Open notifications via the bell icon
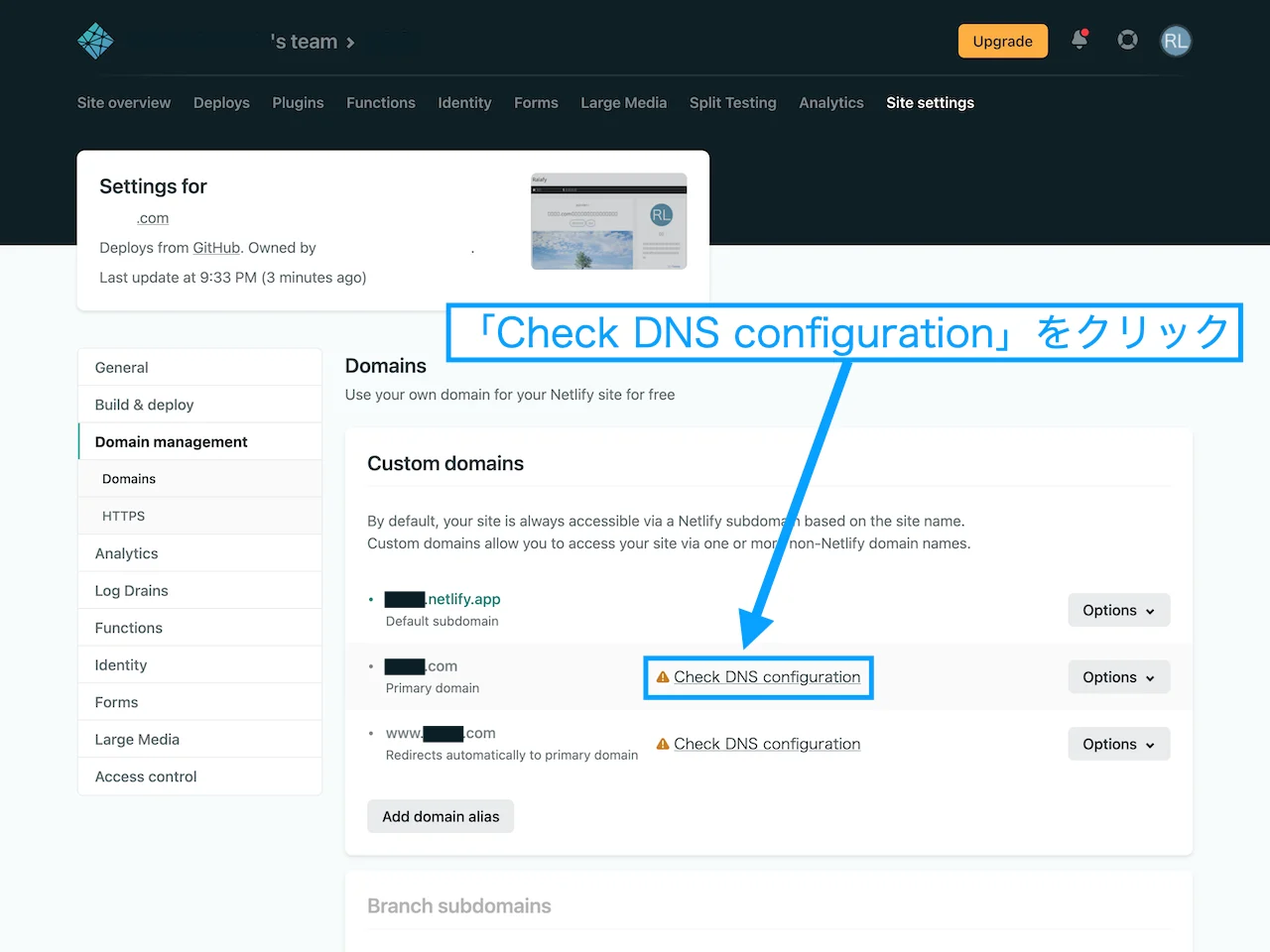The height and width of the screenshot is (952, 1270). (1079, 41)
